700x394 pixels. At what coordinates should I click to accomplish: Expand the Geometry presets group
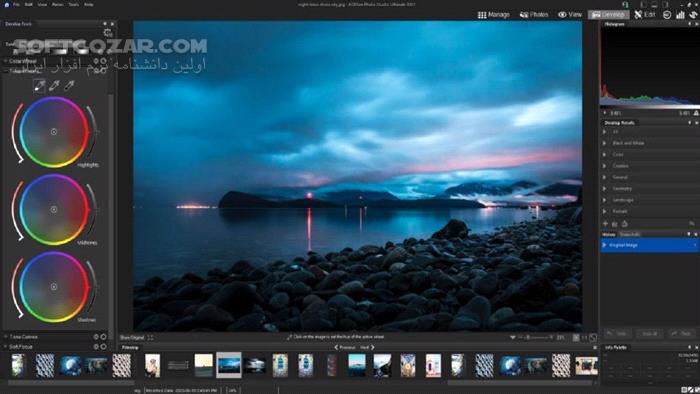tap(604, 189)
